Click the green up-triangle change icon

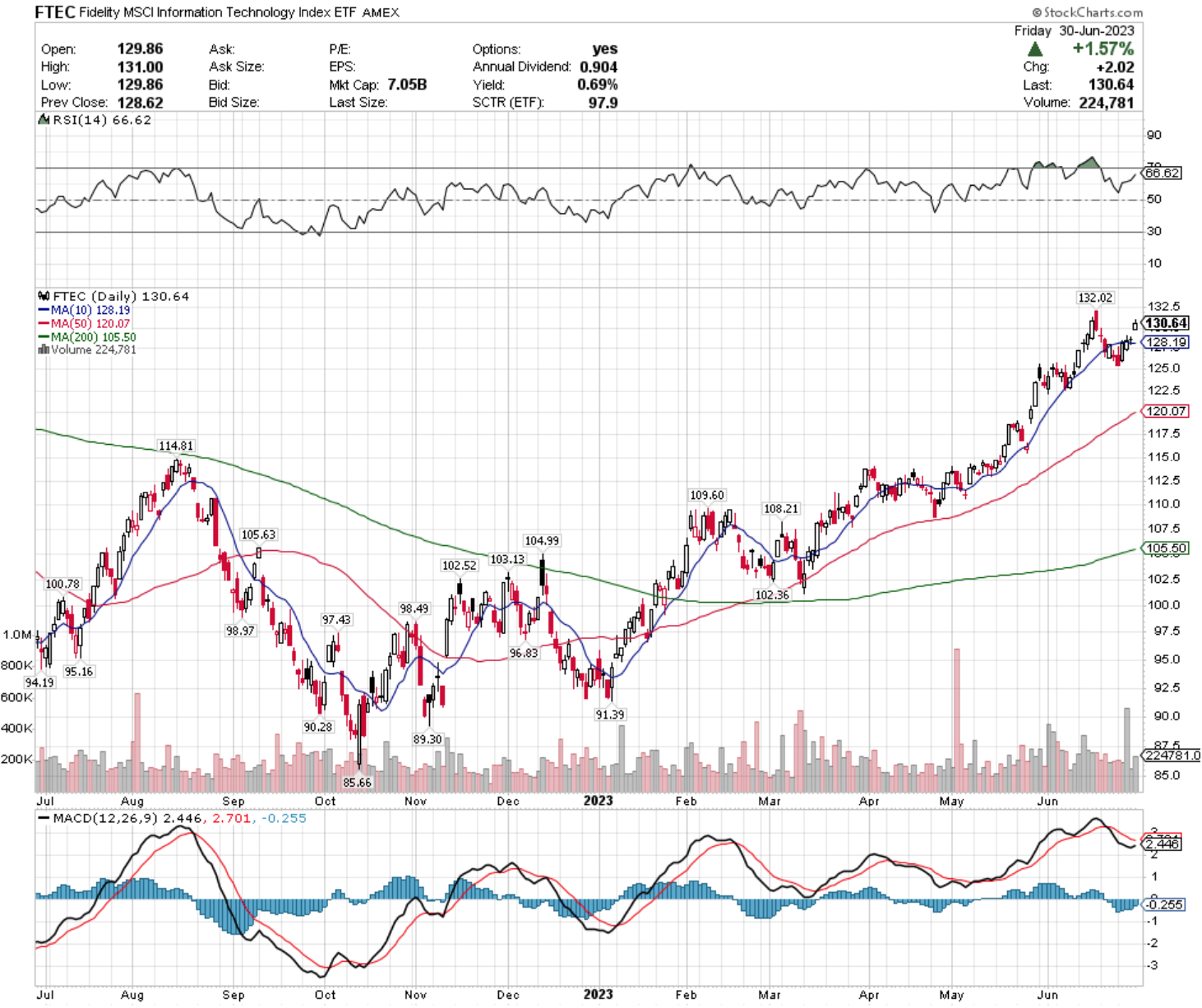coord(1036,49)
